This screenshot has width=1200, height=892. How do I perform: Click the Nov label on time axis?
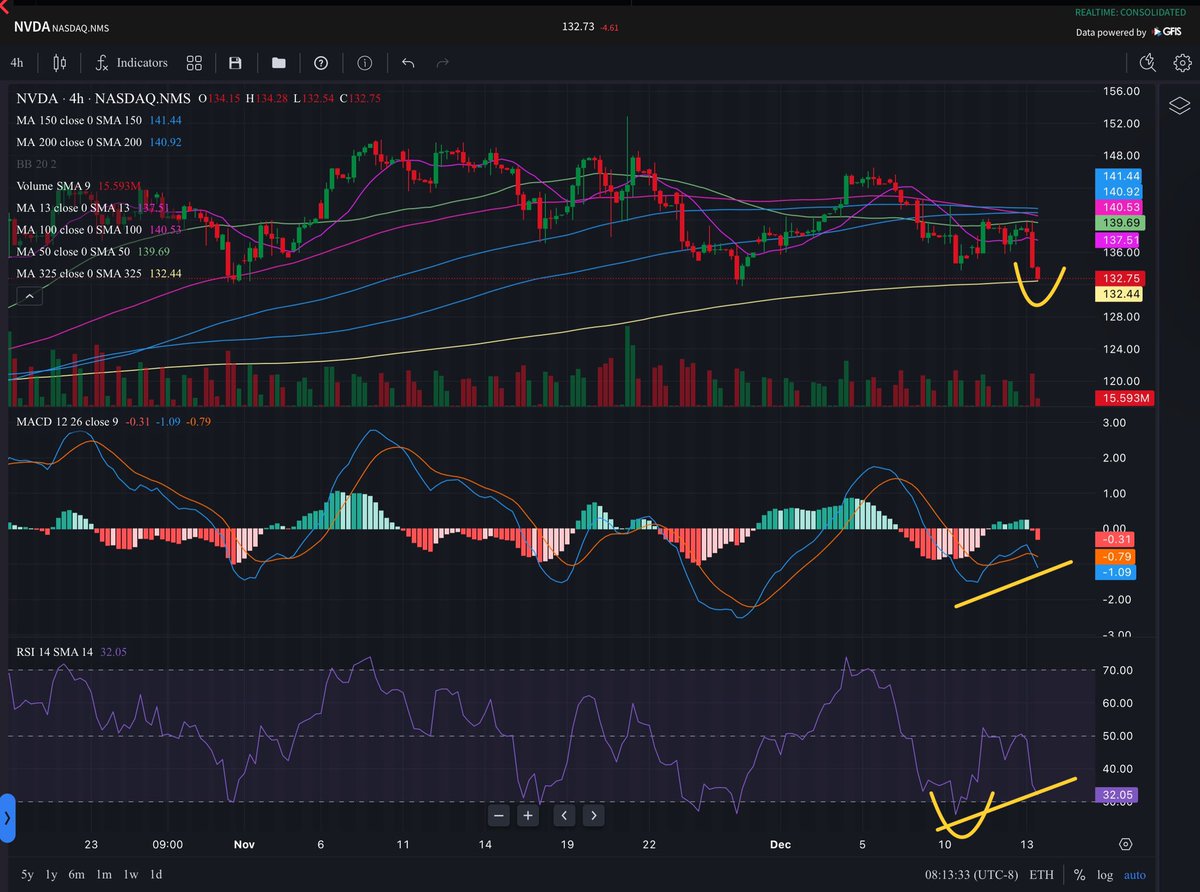[243, 844]
